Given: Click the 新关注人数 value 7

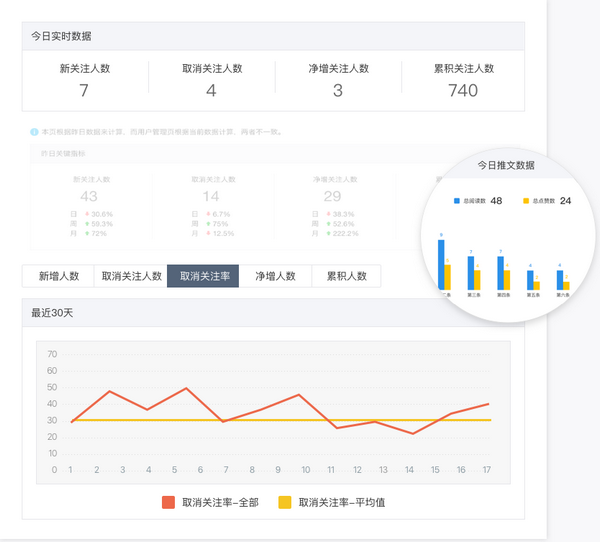Looking at the screenshot, I should click(84, 91).
